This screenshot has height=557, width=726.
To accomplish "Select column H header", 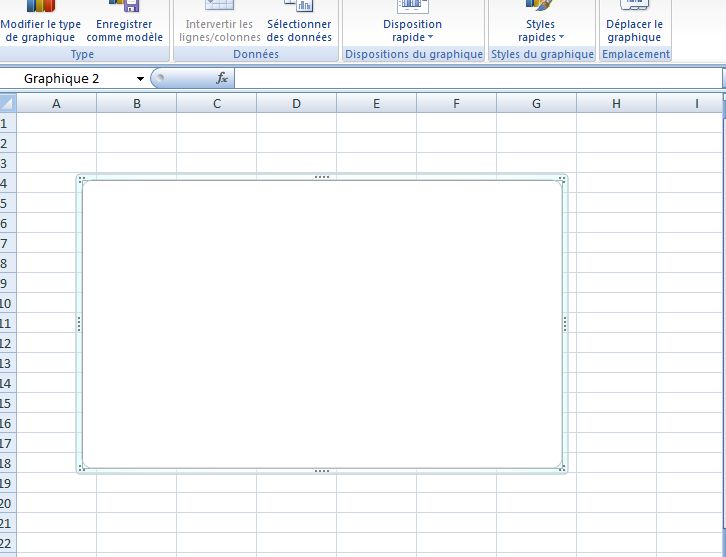I will 616,103.
